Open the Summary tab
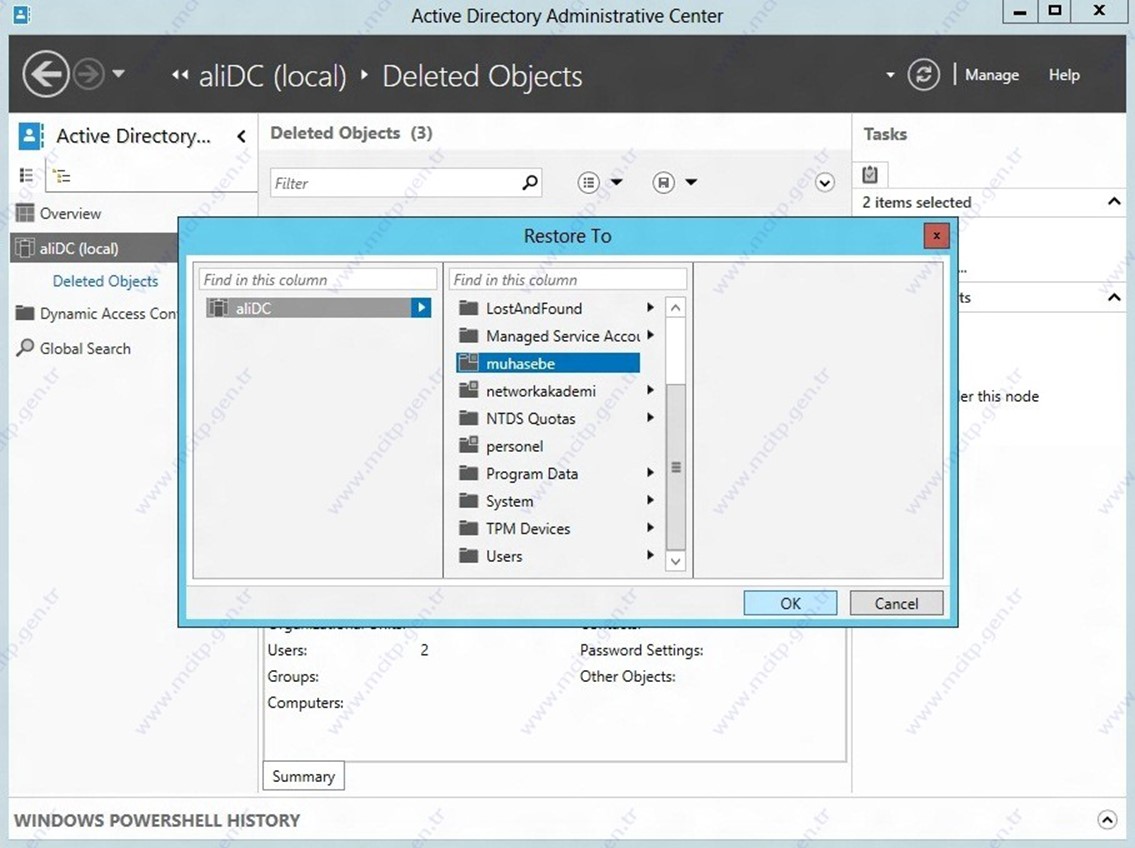This screenshot has height=848, width=1135. [x=303, y=776]
